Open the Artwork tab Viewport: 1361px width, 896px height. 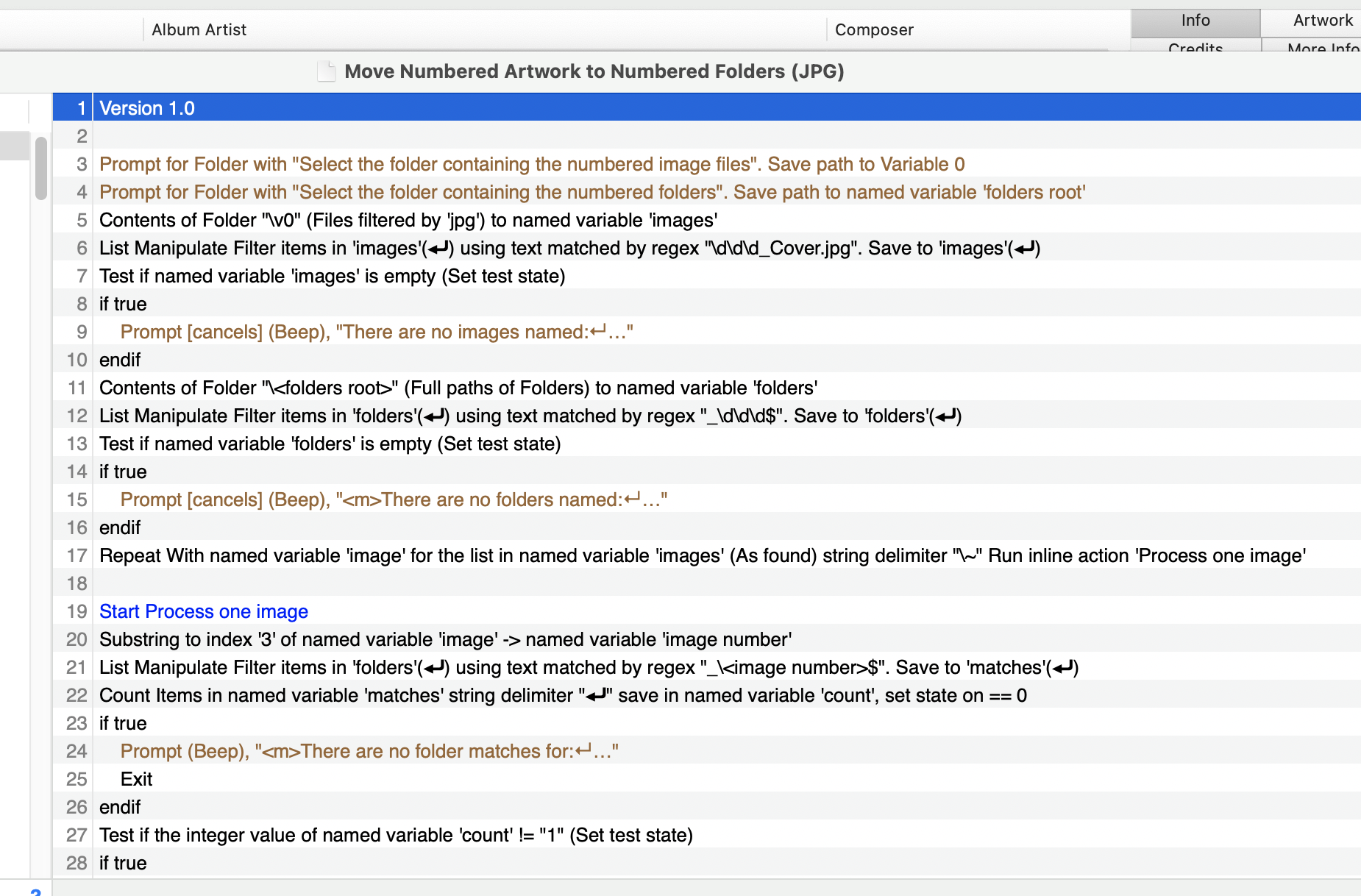(x=1322, y=21)
